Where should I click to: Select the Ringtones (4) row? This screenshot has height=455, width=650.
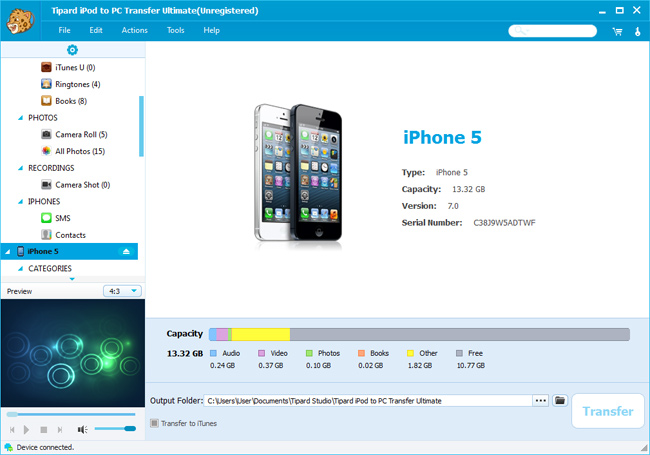click(x=70, y=84)
